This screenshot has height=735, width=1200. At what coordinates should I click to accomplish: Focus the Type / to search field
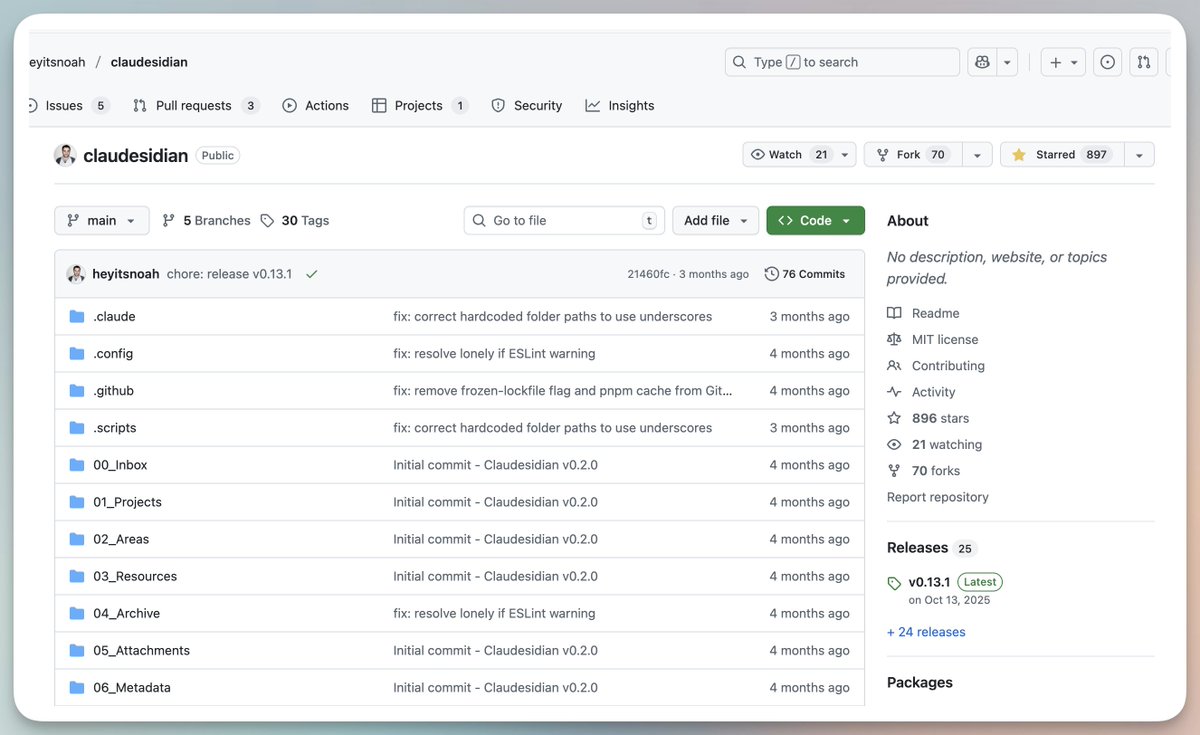point(842,62)
